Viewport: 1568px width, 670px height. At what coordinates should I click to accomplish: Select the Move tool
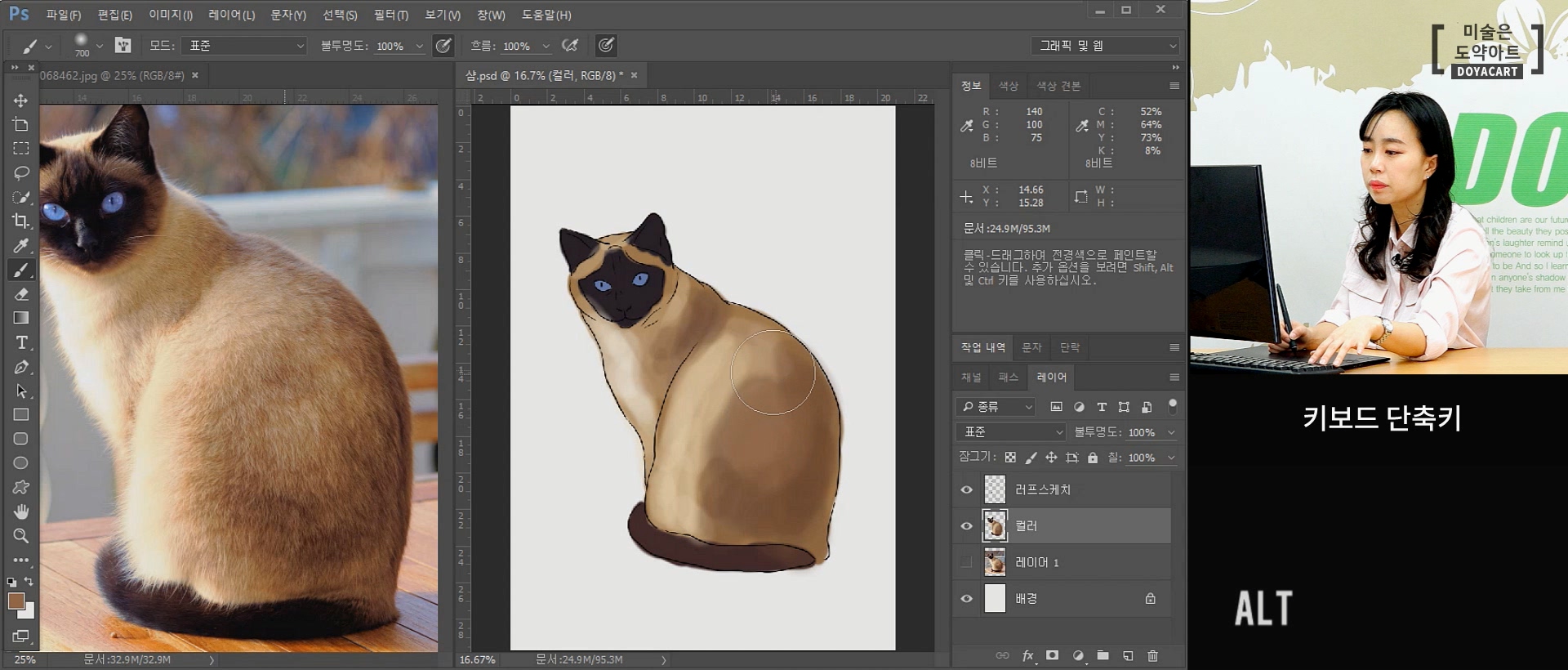21,100
